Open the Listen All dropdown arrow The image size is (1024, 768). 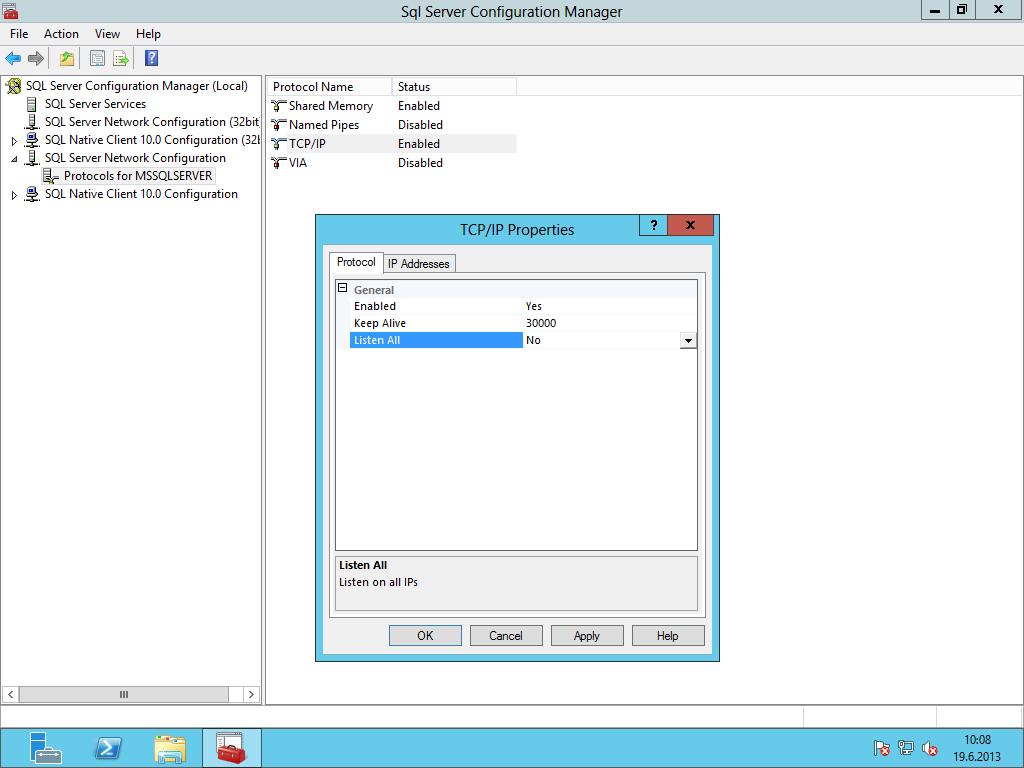[x=688, y=340]
